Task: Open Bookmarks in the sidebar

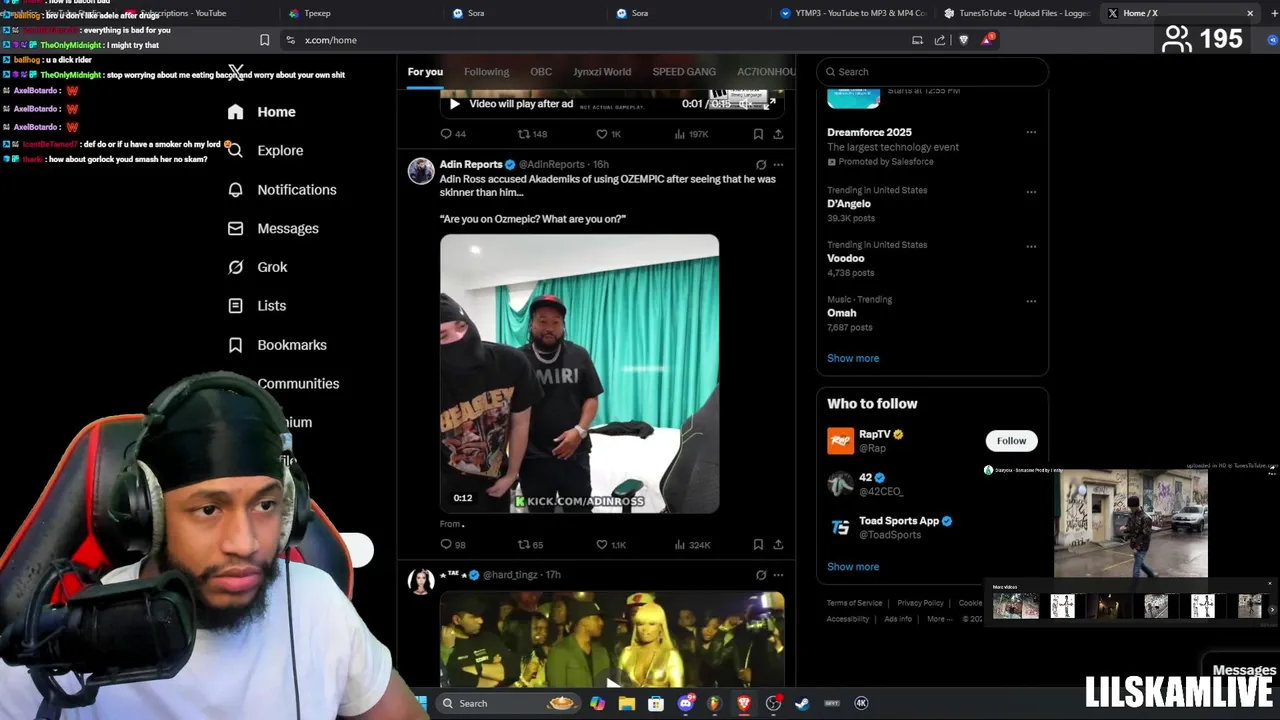Action: 277,345
